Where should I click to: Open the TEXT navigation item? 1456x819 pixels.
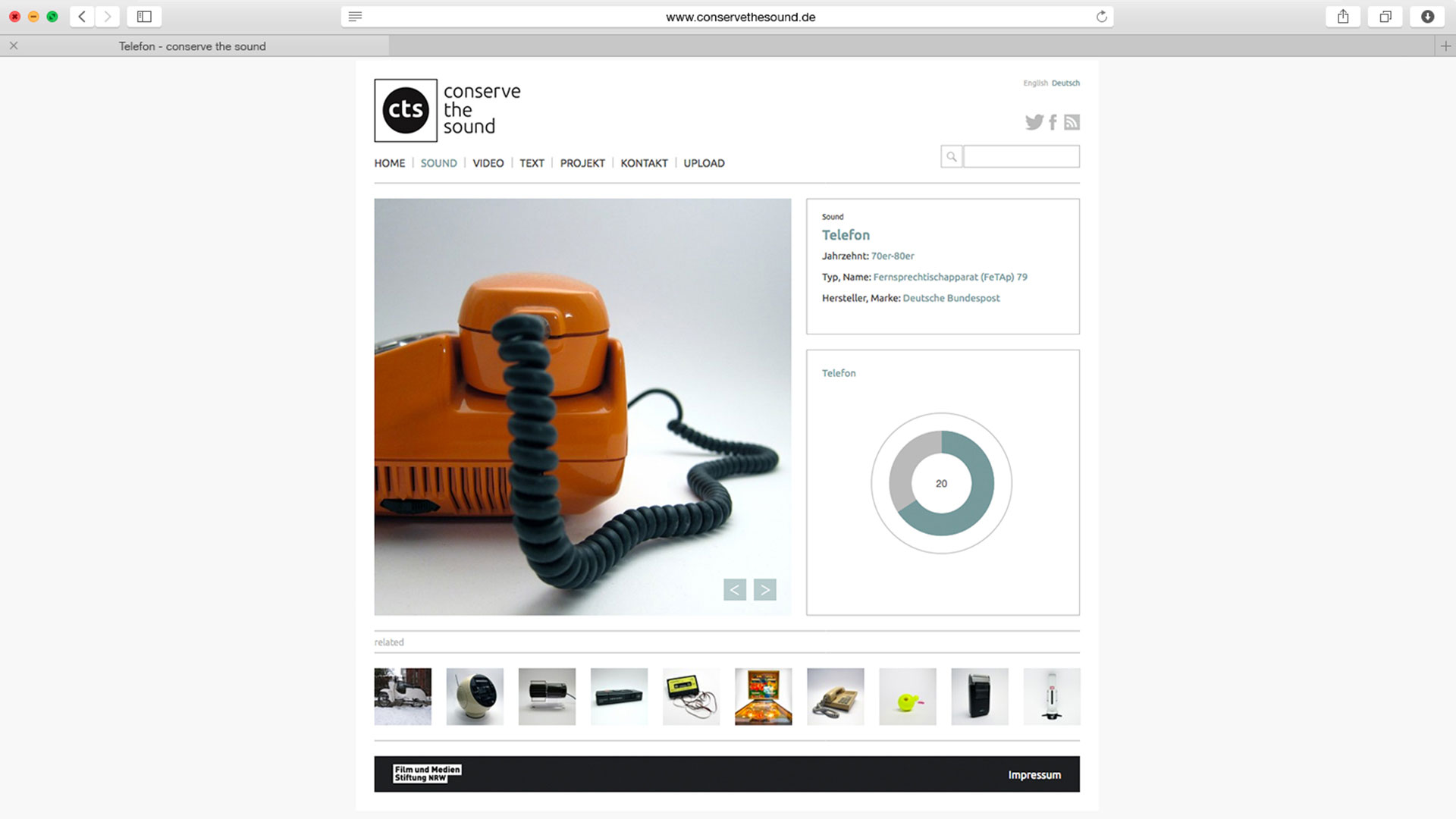point(532,163)
